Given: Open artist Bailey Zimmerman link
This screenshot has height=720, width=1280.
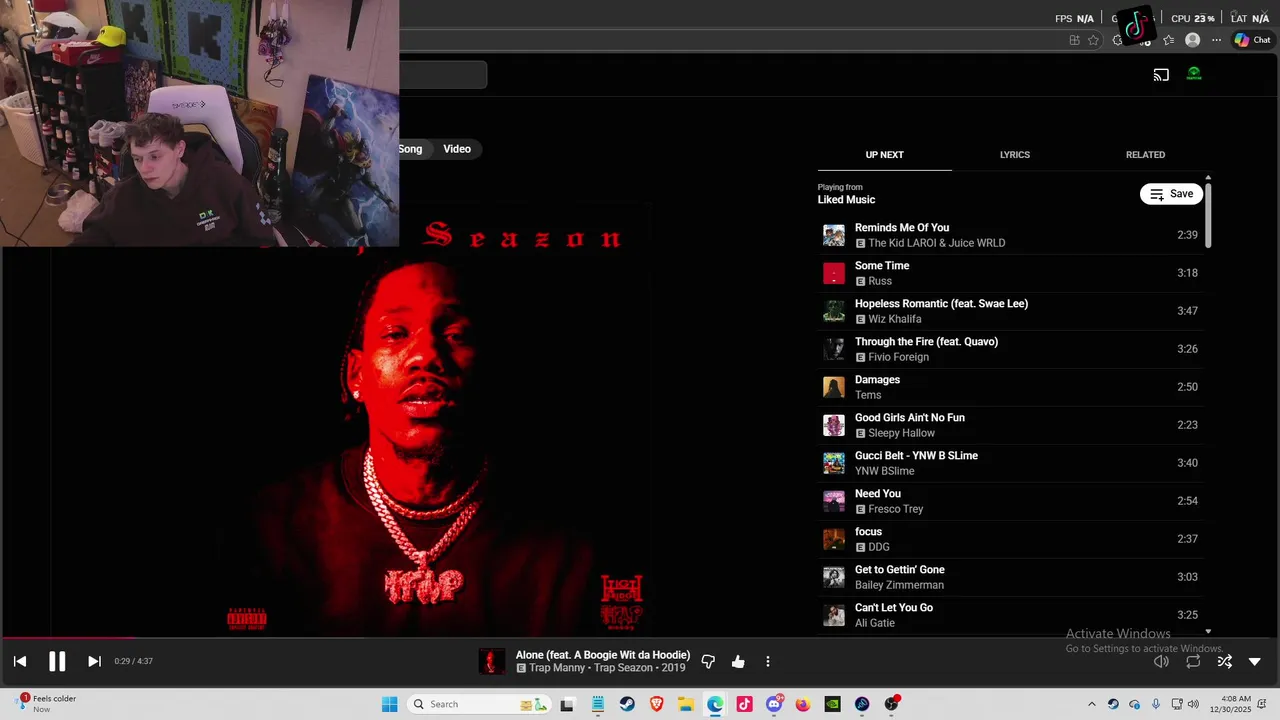Looking at the screenshot, I should pos(899,585).
